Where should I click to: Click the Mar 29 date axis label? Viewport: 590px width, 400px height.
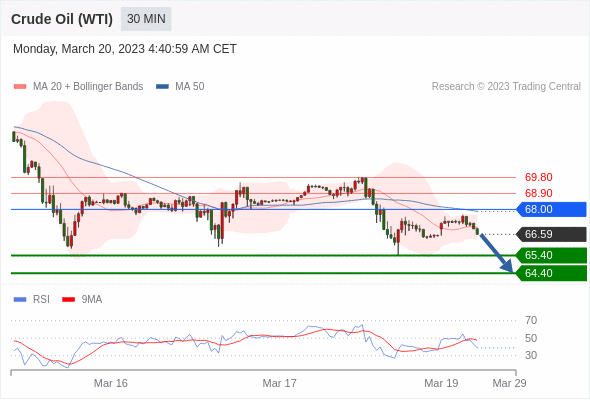tap(509, 383)
